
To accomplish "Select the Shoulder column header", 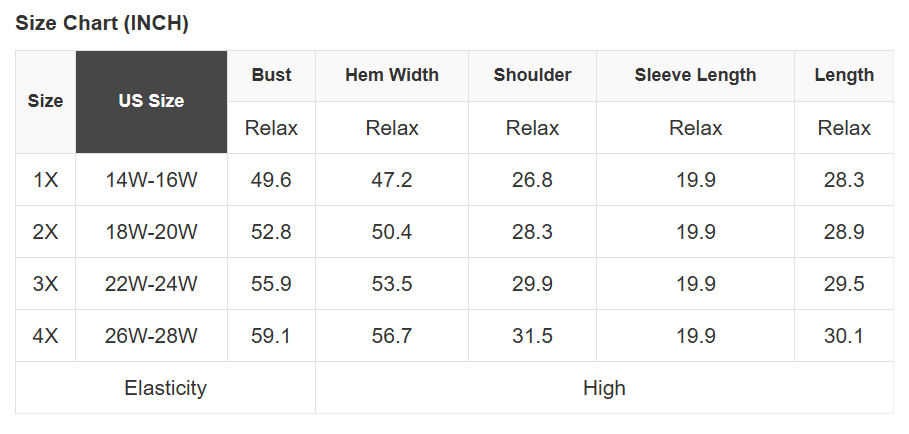I will tap(532, 75).
